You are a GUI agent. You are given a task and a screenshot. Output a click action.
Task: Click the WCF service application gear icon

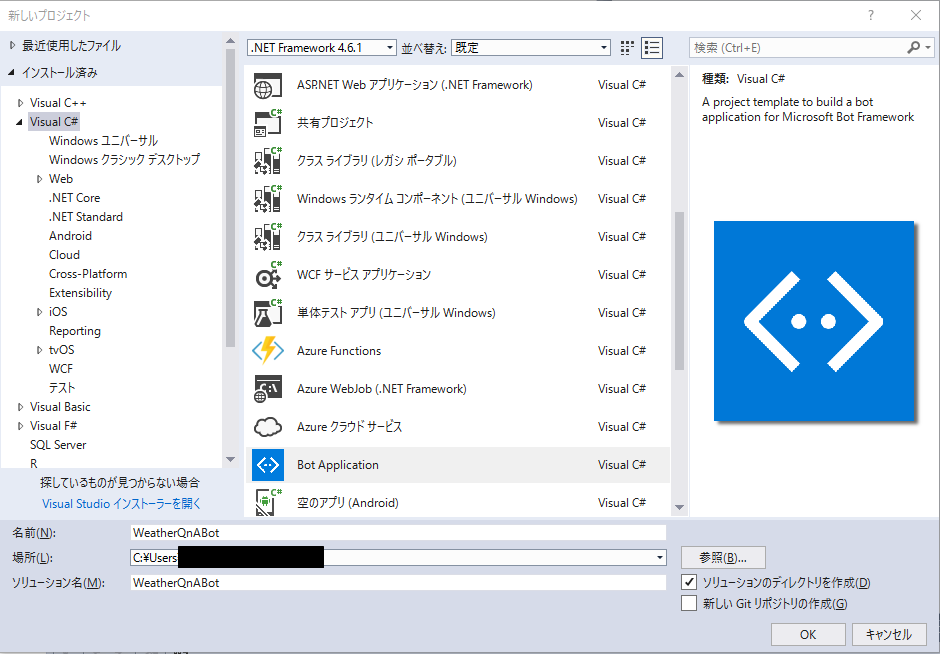tap(267, 275)
